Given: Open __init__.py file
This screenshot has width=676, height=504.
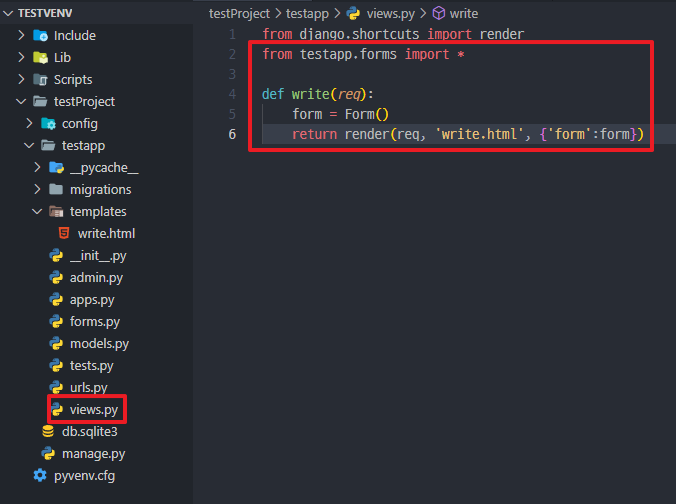Looking at the screenshot, I should pyautogui.click(x=98, y=256).
